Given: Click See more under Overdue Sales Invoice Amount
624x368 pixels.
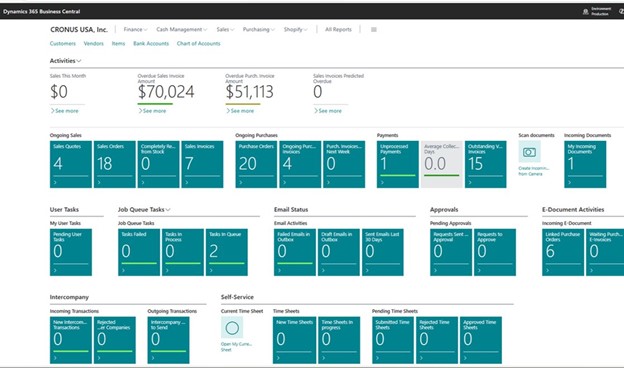Looking at the screenshot, I should 152,111.
